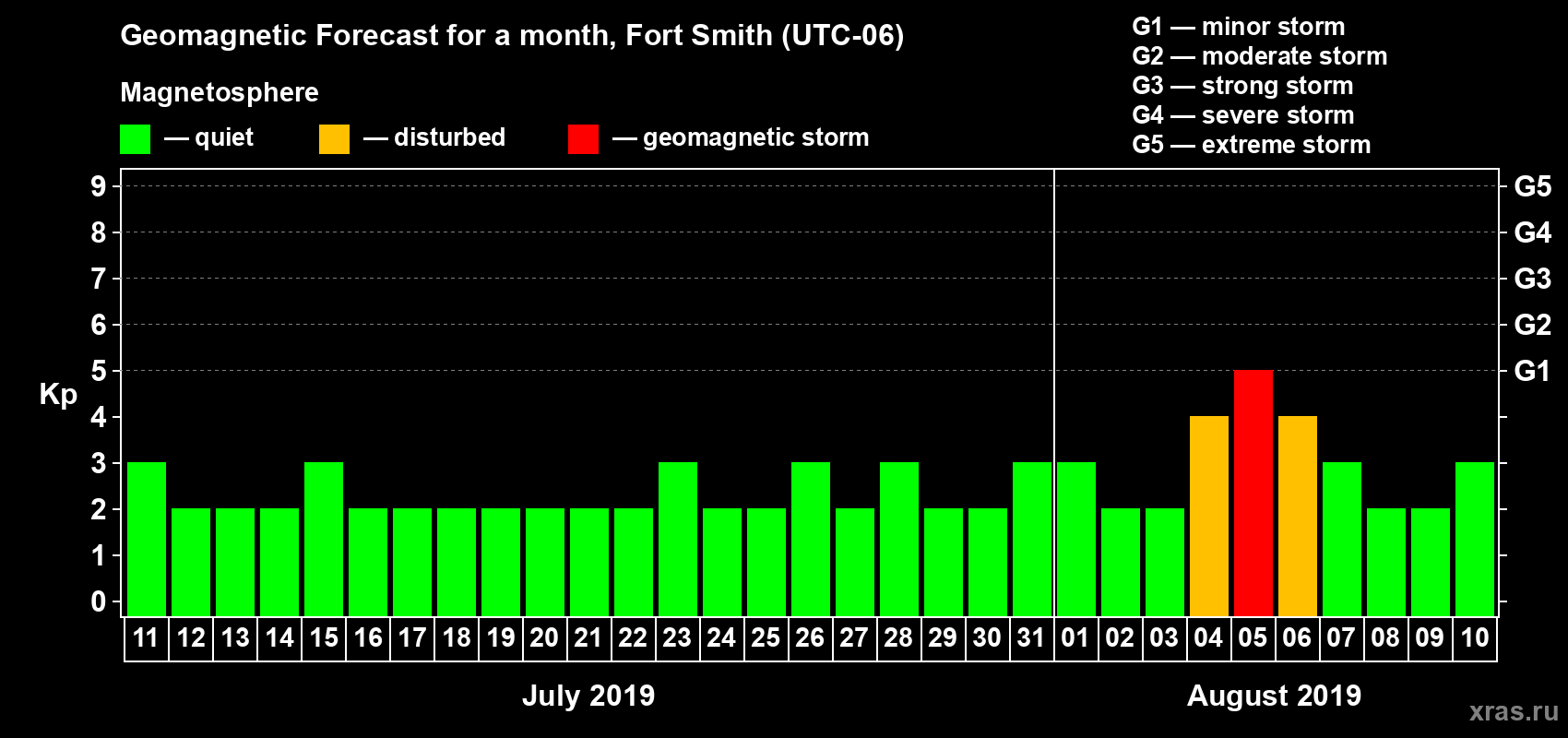Image resolution: width=1568 pixels, height=738 pixels.
Task: Click the red geomagnetic storm legend swatch
Action: (x=584, y=139)
